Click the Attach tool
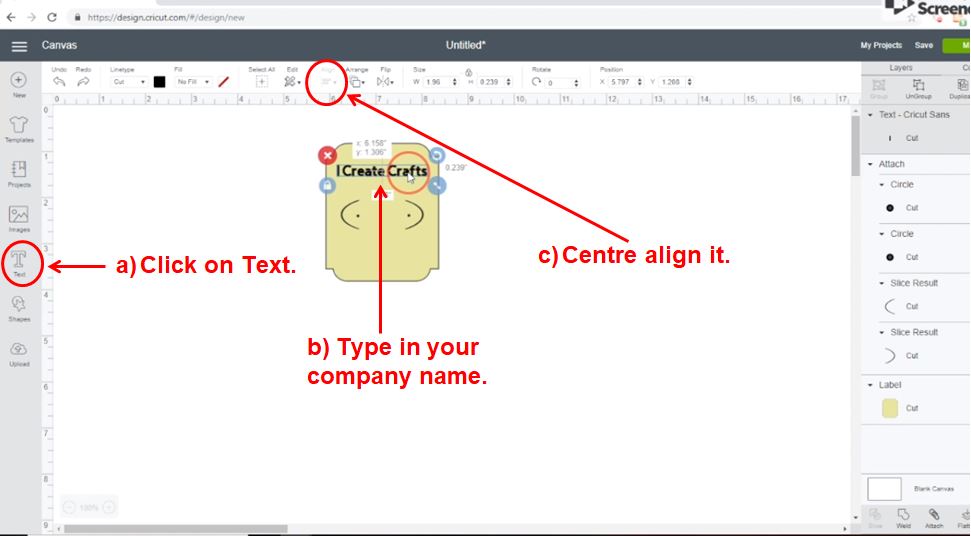The width and height of the screenshot is (971, 536). pyautogui.click(x=934, y=518)
